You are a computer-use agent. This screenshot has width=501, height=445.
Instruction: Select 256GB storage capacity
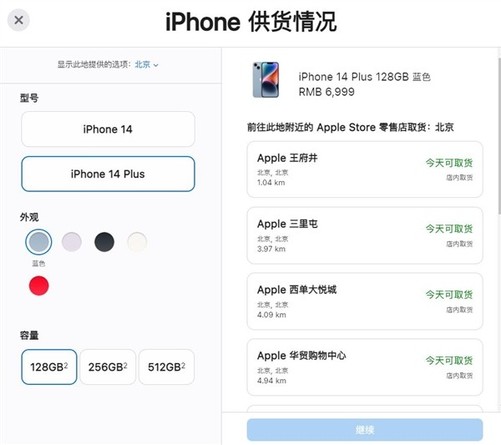pyautogui.click(x=108, y=367)
